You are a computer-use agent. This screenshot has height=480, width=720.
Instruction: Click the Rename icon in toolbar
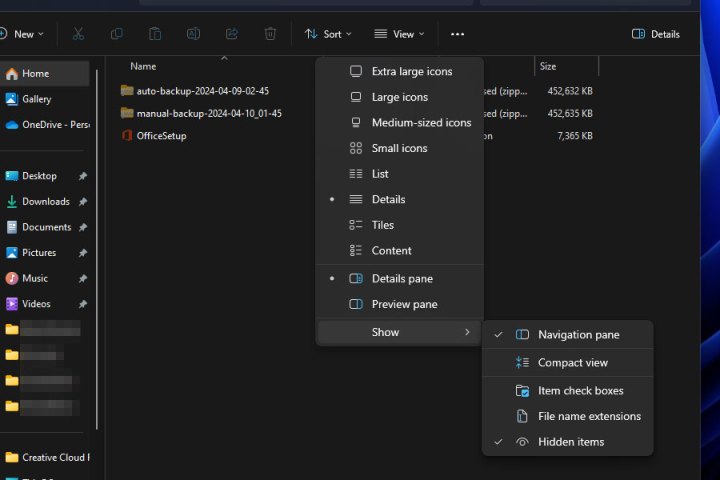coord(193,34)
